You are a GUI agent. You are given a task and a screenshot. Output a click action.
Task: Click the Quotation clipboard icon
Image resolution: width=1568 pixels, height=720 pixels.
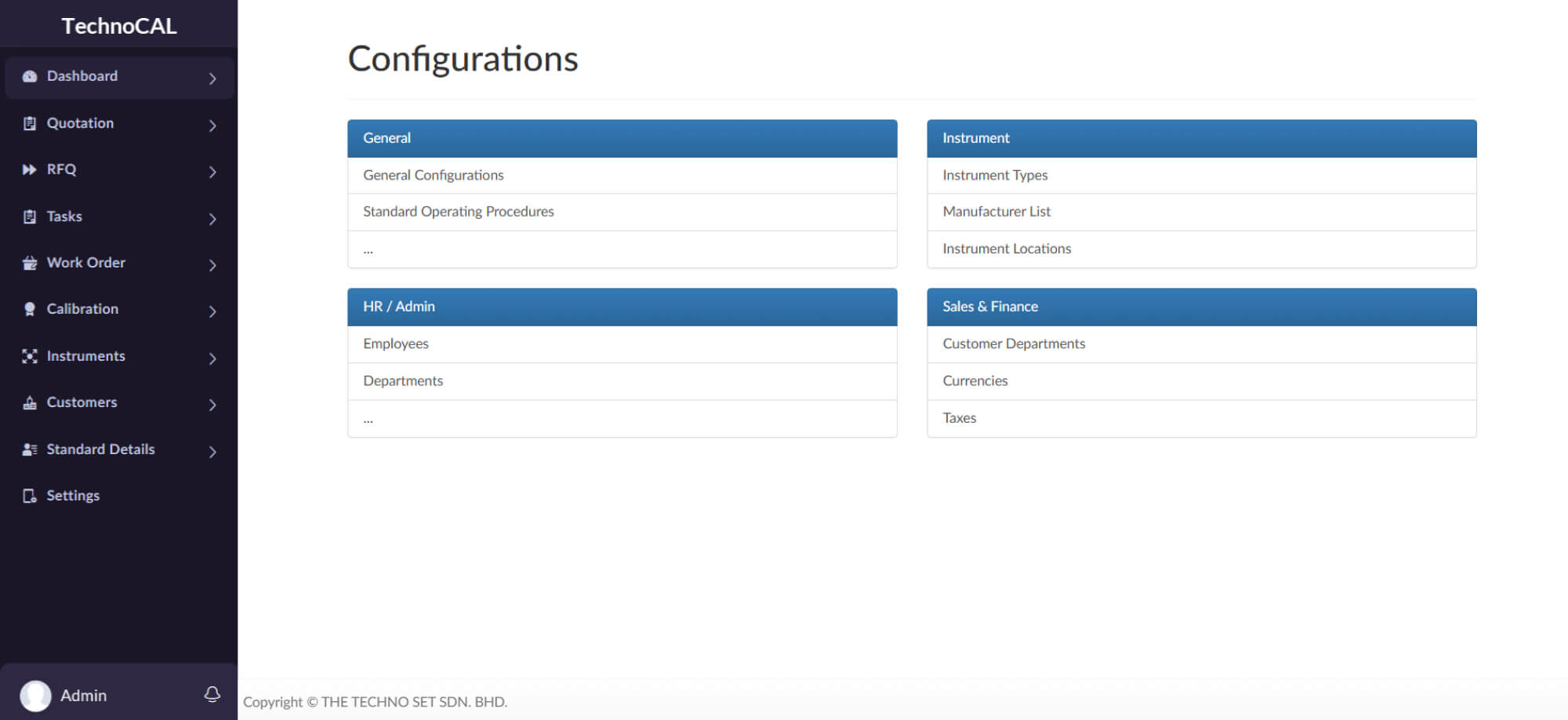(x=30, y=123)
